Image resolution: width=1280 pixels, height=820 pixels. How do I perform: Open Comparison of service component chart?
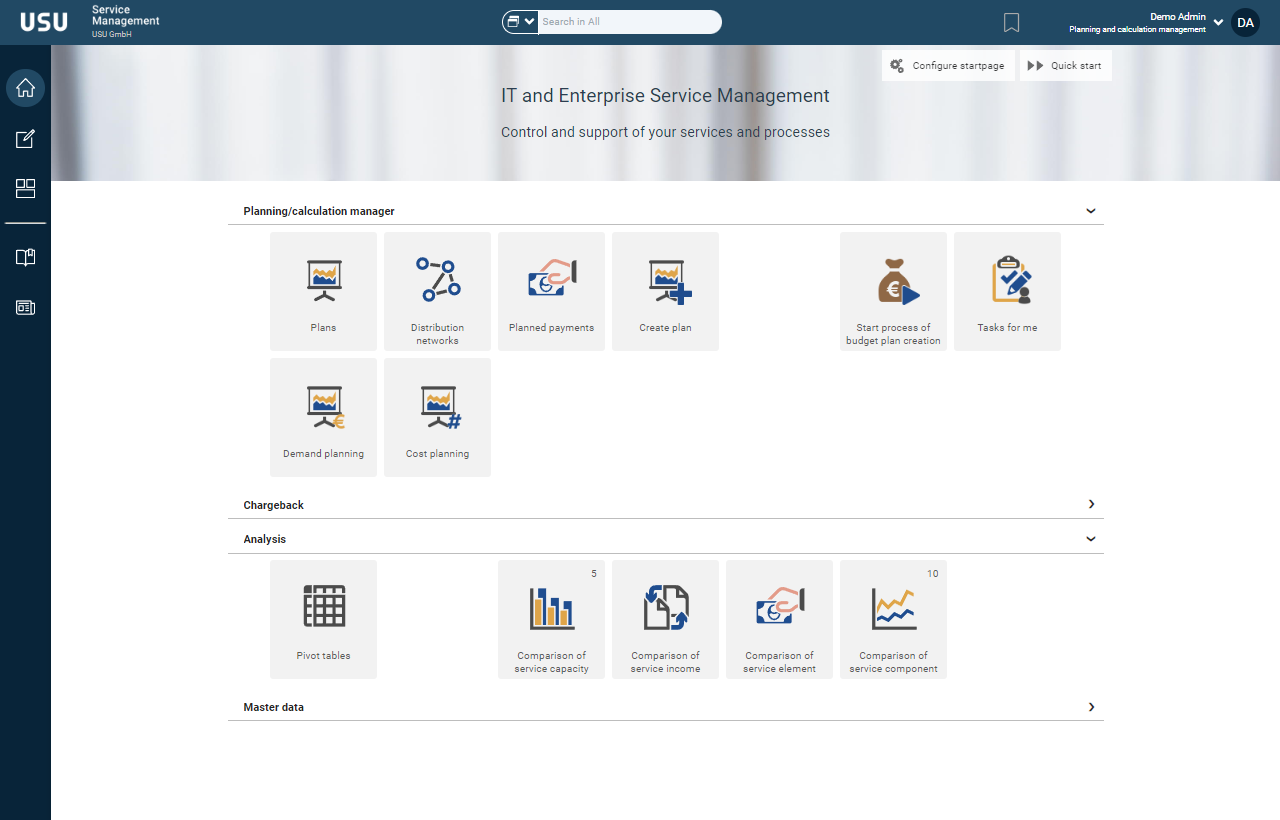[893, 619]
